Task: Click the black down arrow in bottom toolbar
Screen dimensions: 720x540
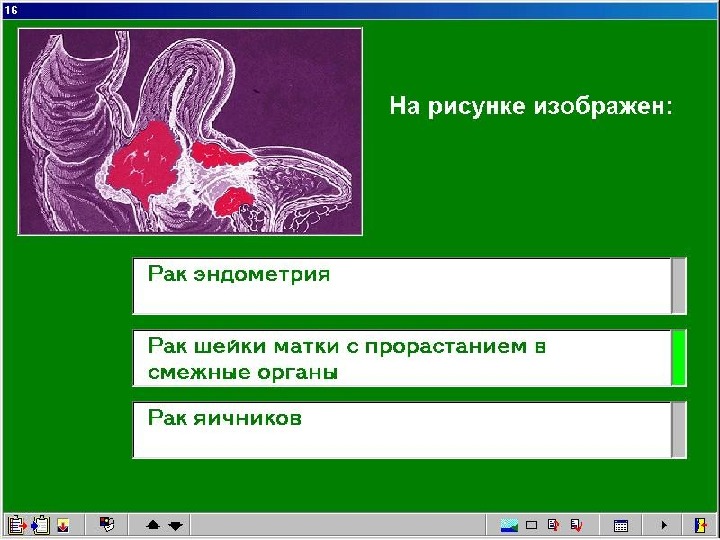Action: 175,525
